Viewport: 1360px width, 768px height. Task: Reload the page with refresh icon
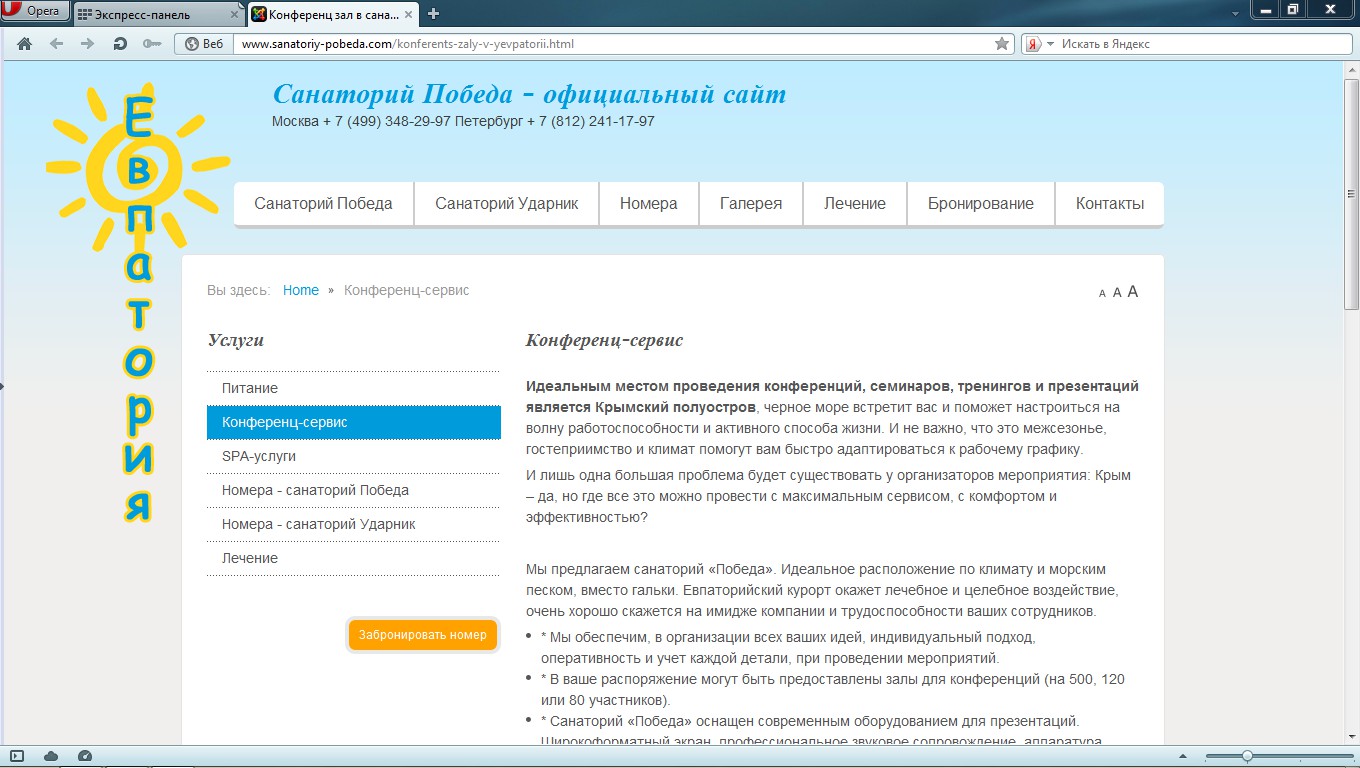tap(120, 44)
